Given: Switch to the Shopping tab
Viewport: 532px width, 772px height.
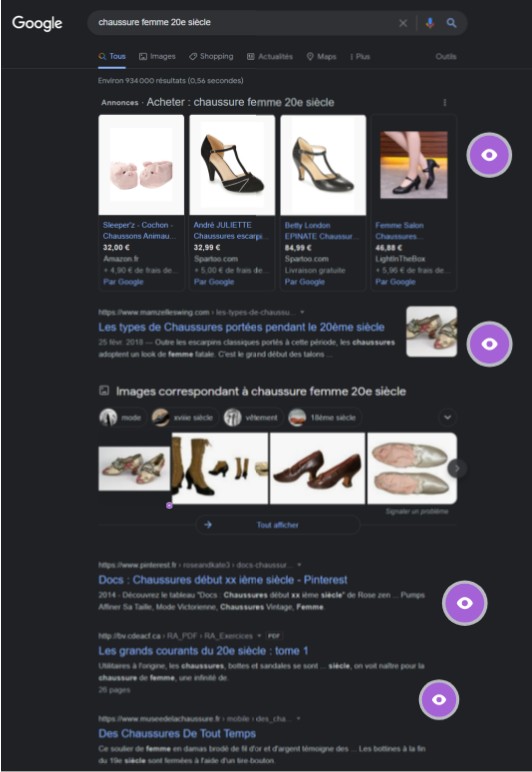Looking at the screenshot, I should (x=211, y=57).
